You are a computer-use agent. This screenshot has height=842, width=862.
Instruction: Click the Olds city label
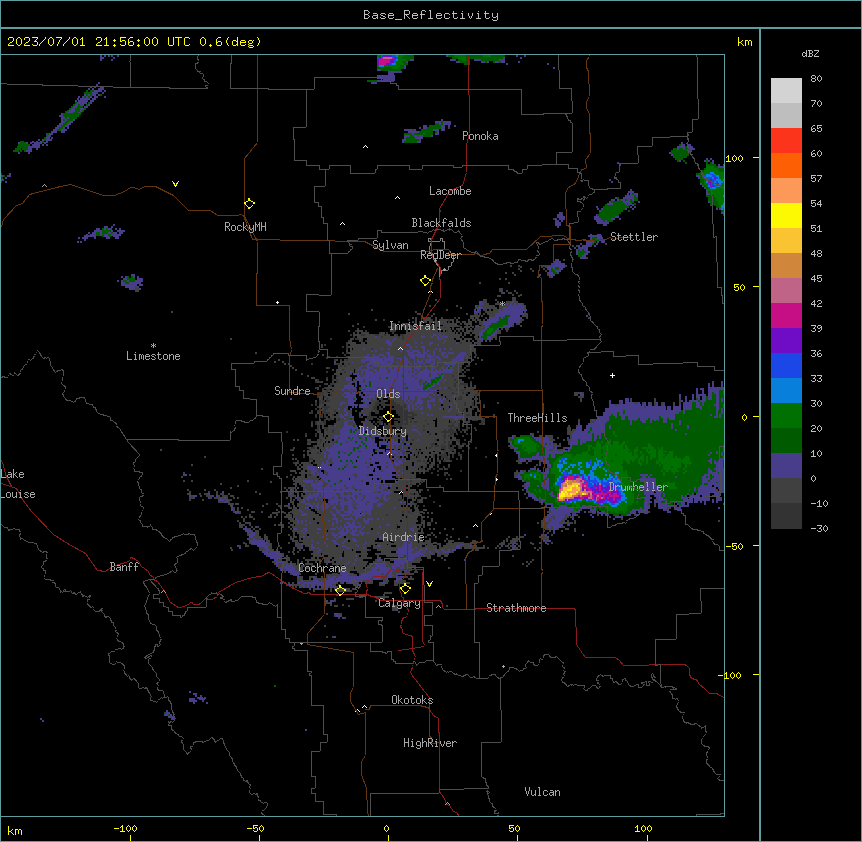click(388, 394)
